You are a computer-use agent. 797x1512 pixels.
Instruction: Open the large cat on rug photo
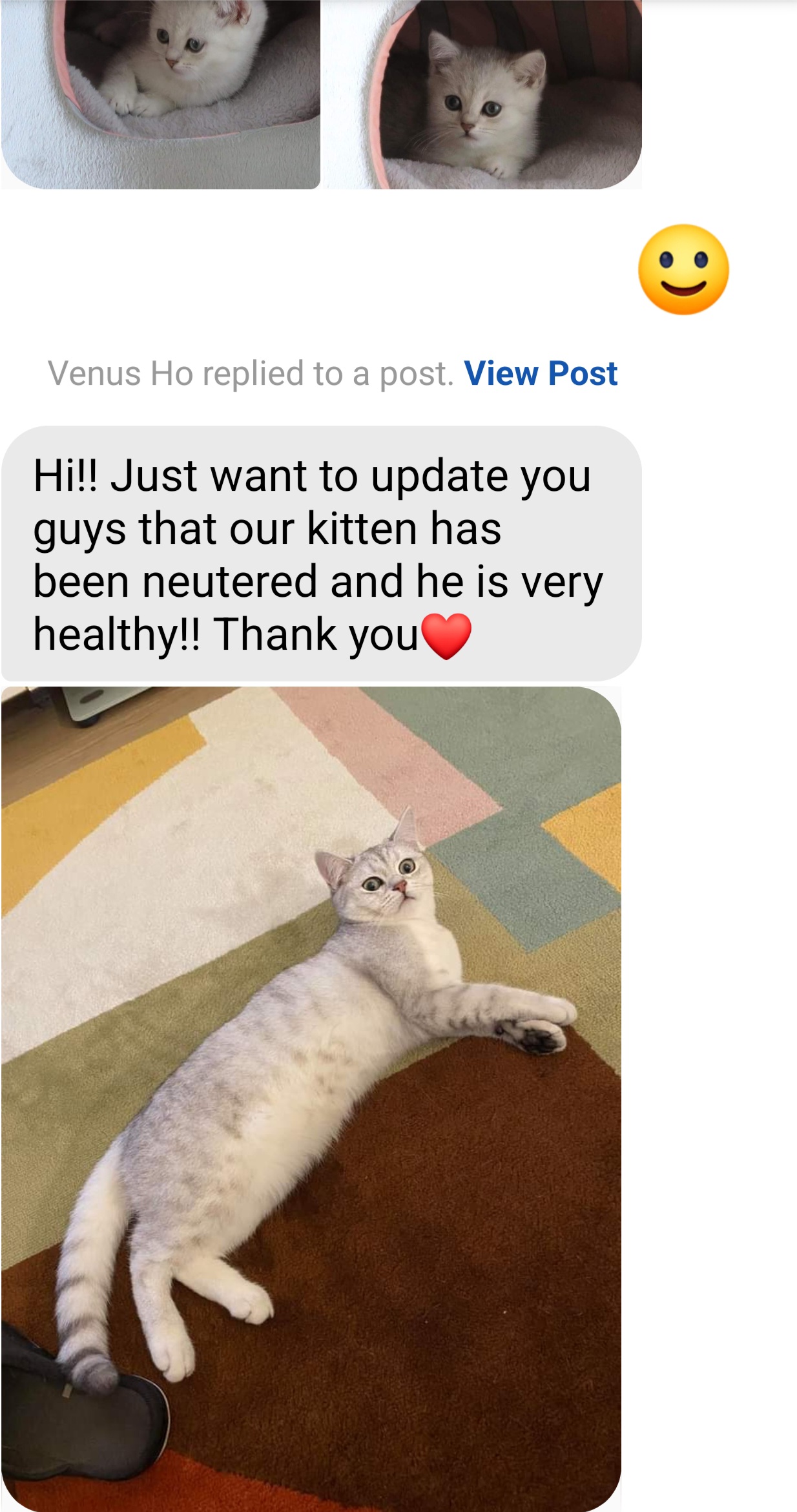pos(311,1099)
